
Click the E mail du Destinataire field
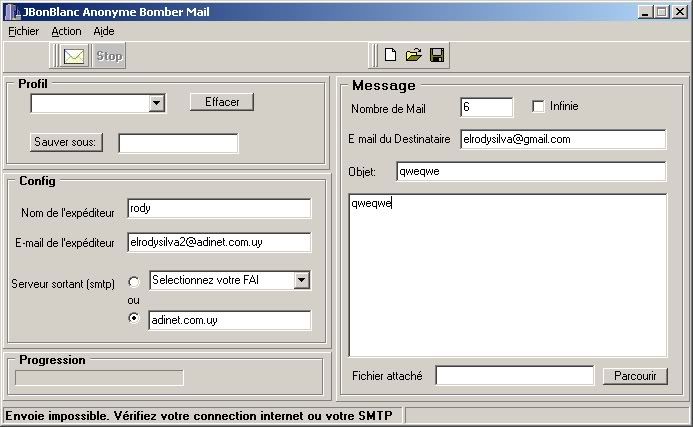pyautogui.click(x=563, y=140)
